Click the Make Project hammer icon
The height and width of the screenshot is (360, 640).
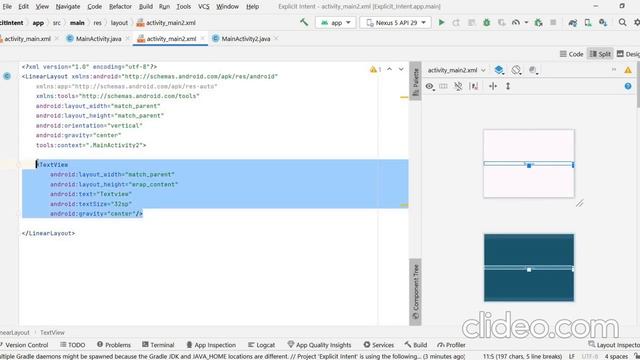(304, 22)
